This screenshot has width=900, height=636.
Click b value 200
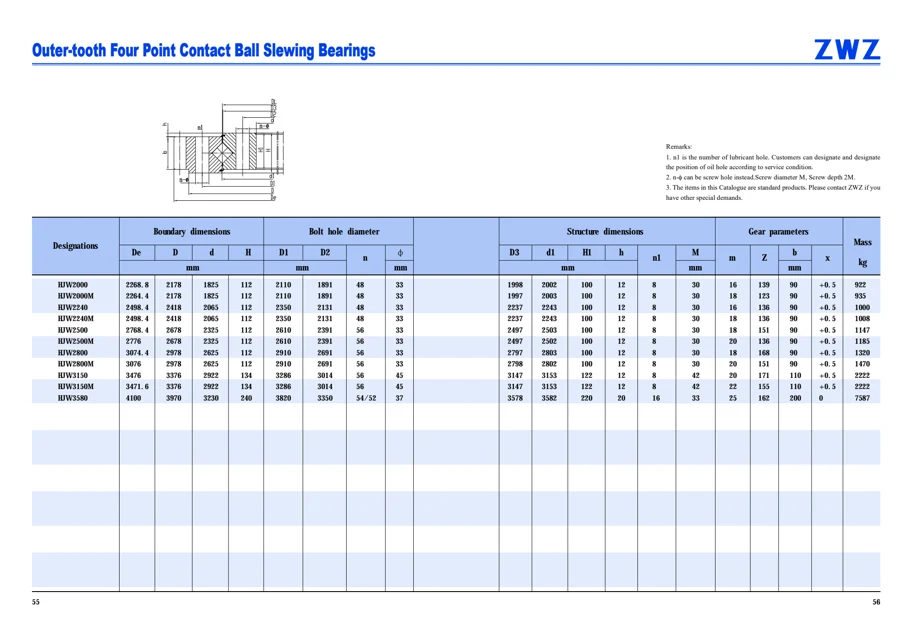[795, 398]
